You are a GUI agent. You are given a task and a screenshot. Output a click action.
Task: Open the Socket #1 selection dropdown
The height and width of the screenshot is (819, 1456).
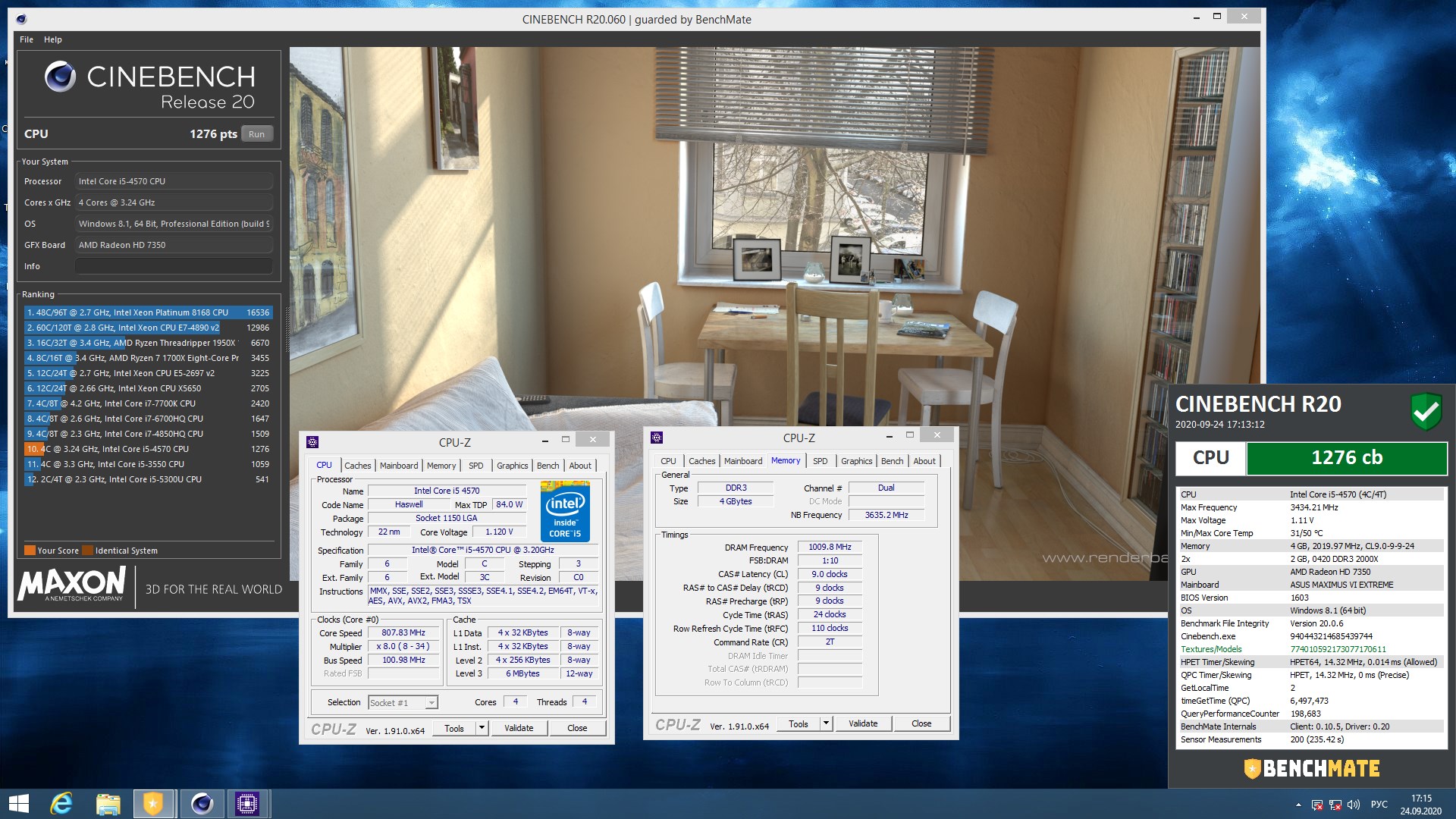point(403,703)
